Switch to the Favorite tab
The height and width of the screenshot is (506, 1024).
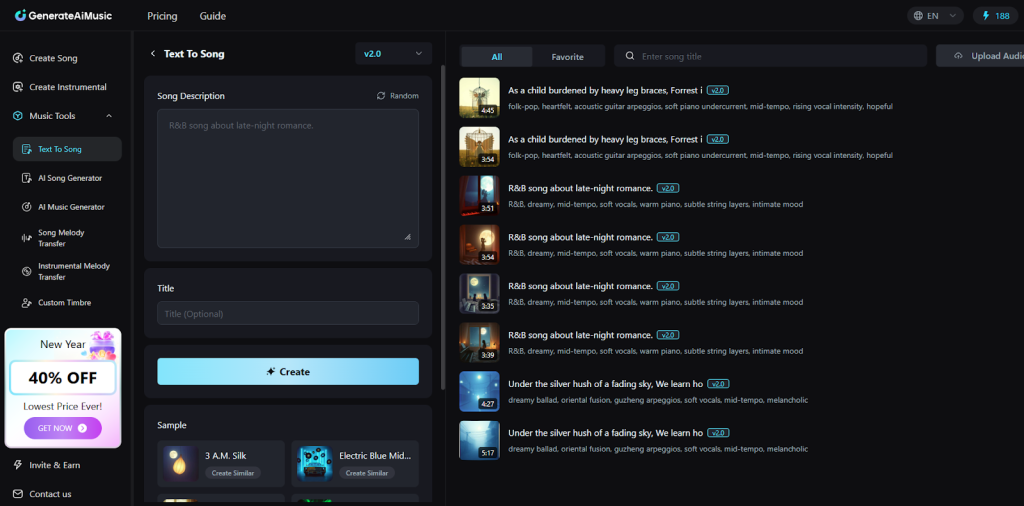[567, 57]
